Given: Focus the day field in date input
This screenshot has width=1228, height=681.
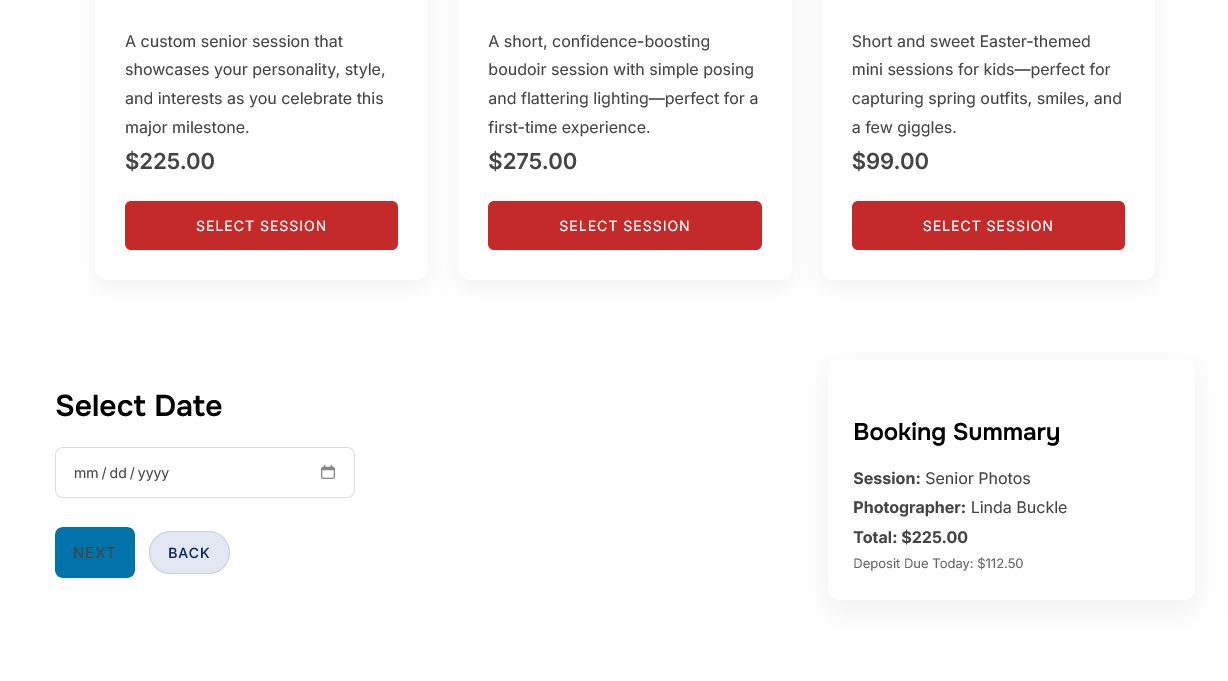Looking at the screenshot, I should point(118,473).
